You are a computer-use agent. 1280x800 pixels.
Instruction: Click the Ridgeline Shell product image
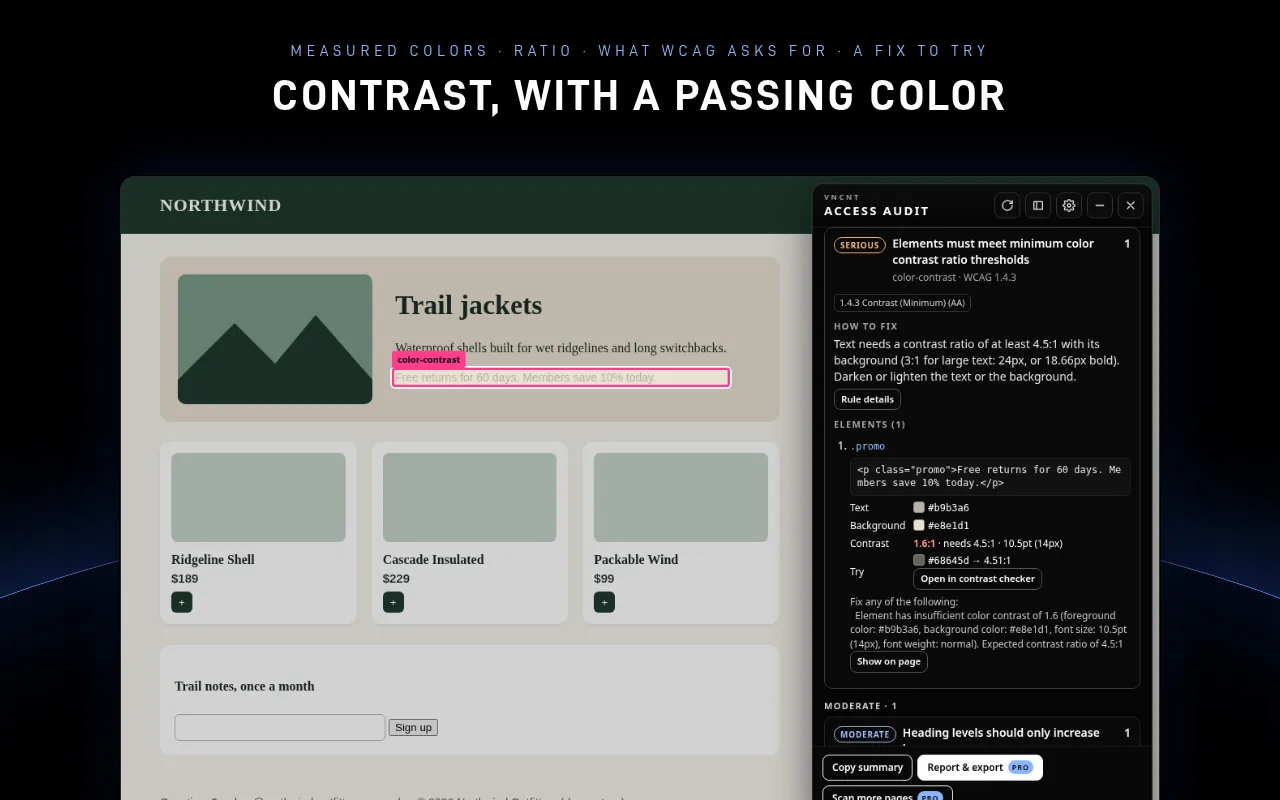[258, 497]
